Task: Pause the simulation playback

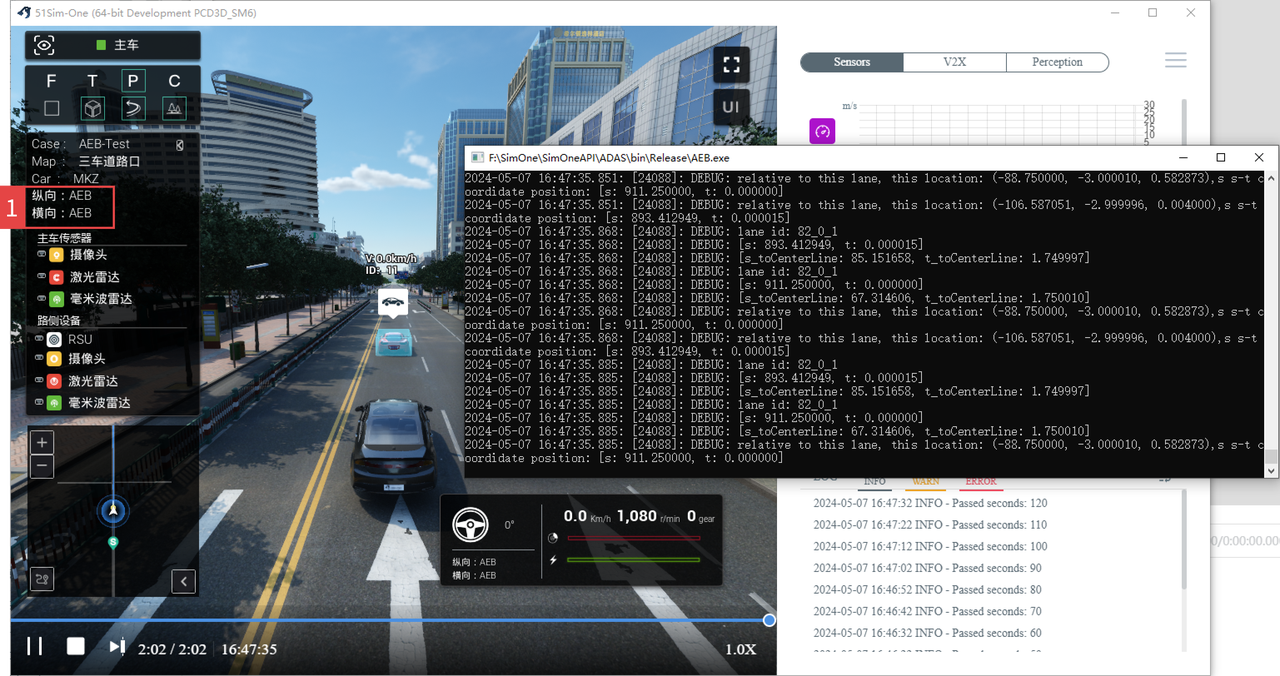Action: pos(35,646)
